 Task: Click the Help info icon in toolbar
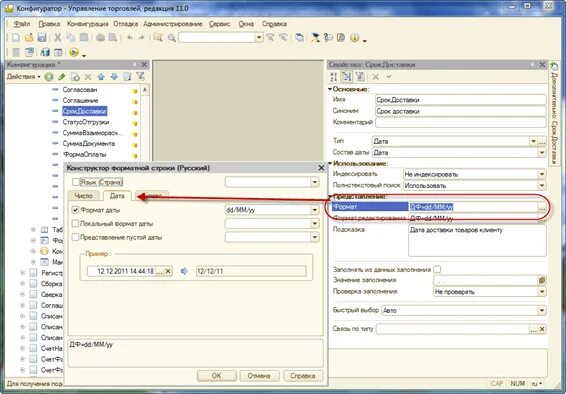pos(354,38)
